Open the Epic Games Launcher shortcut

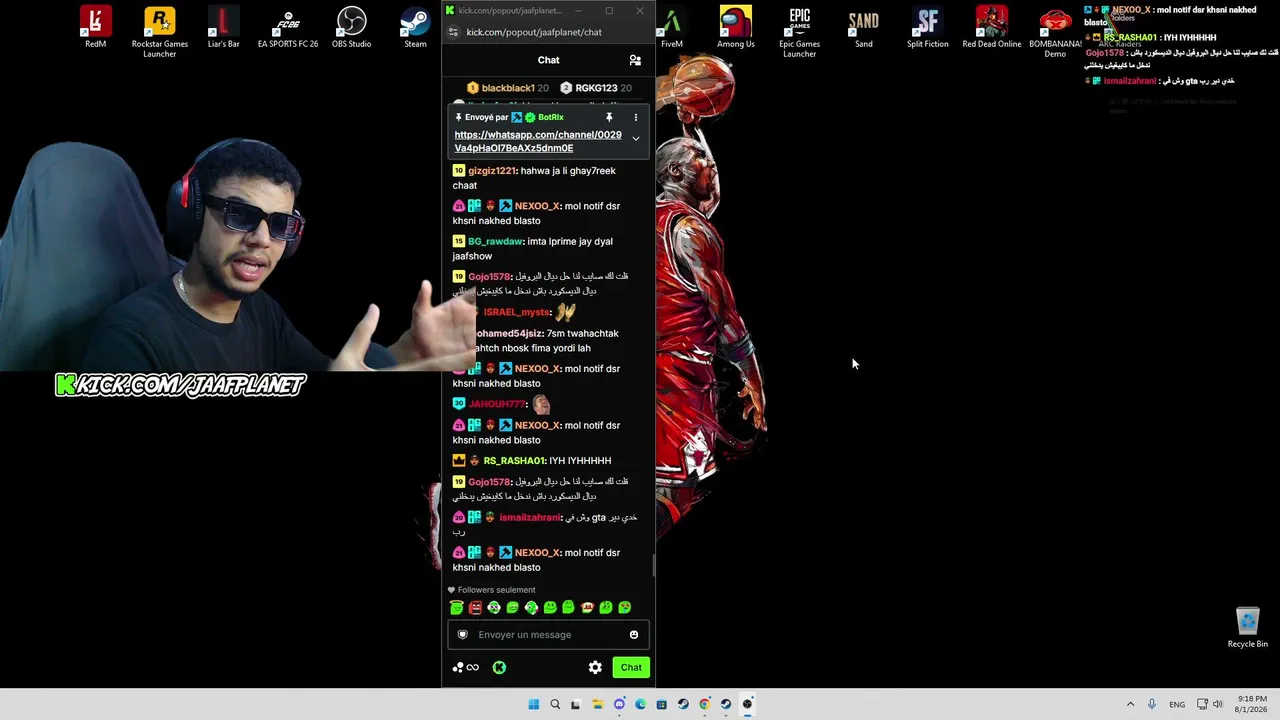point(800,32)
